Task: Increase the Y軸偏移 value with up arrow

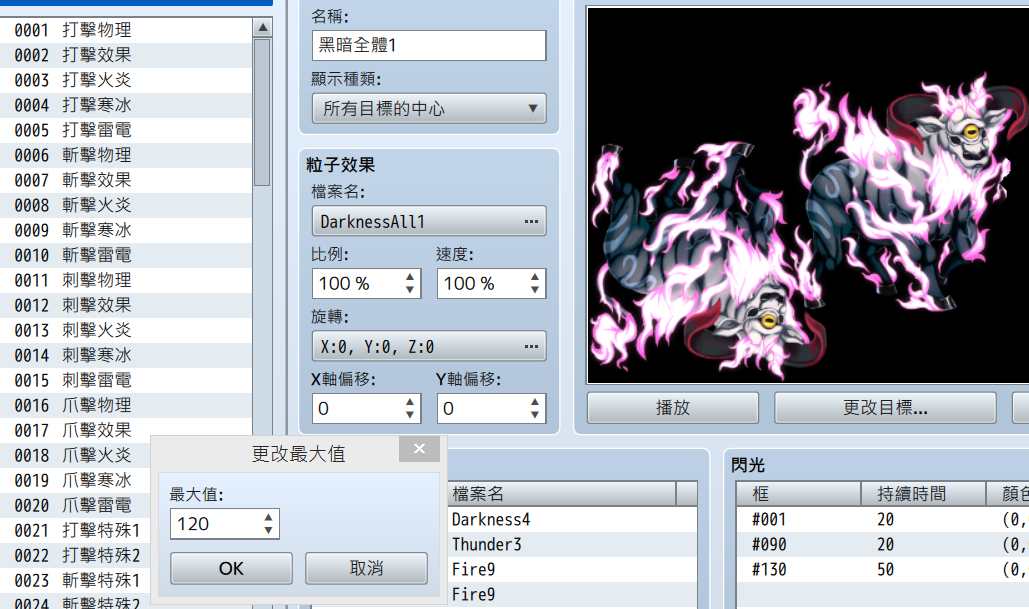Action: click(x=535, y=402)
